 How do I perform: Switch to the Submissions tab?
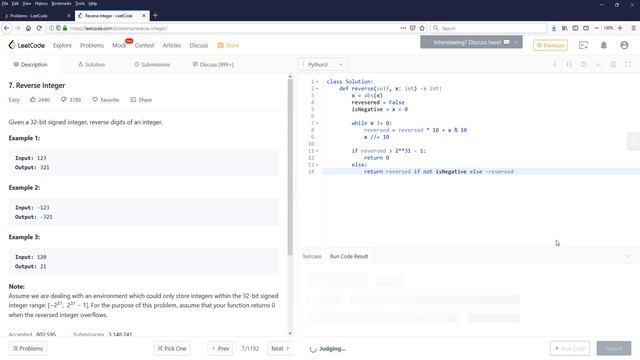pyautogui.click(x=152, y=64)
